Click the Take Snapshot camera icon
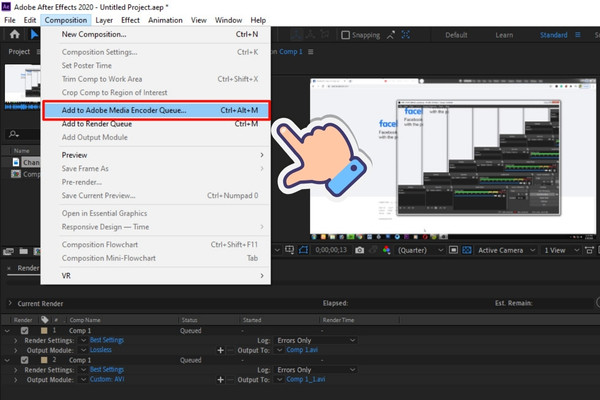Image resolution: width=600 pixels, height=400 pixels. (359, 250)
